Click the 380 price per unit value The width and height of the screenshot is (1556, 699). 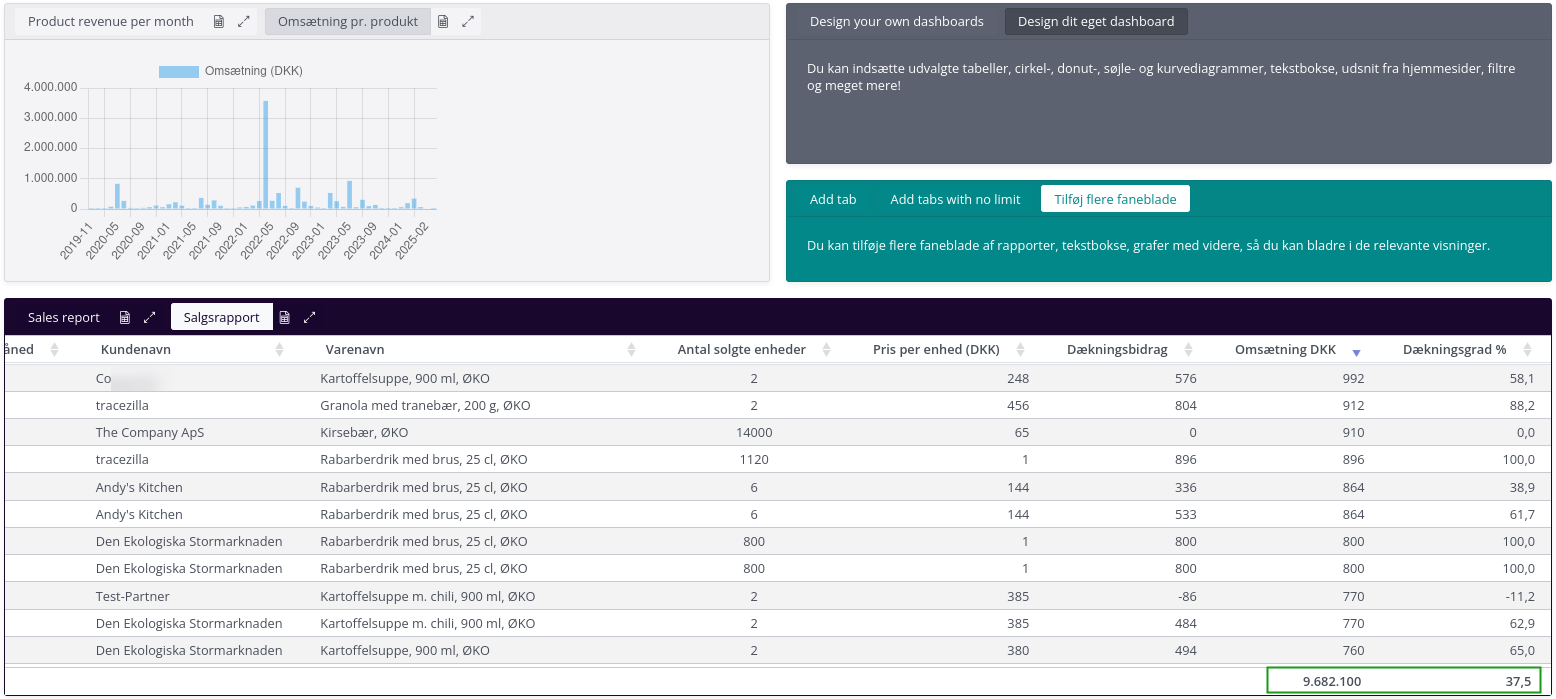tap(1018, 650)
